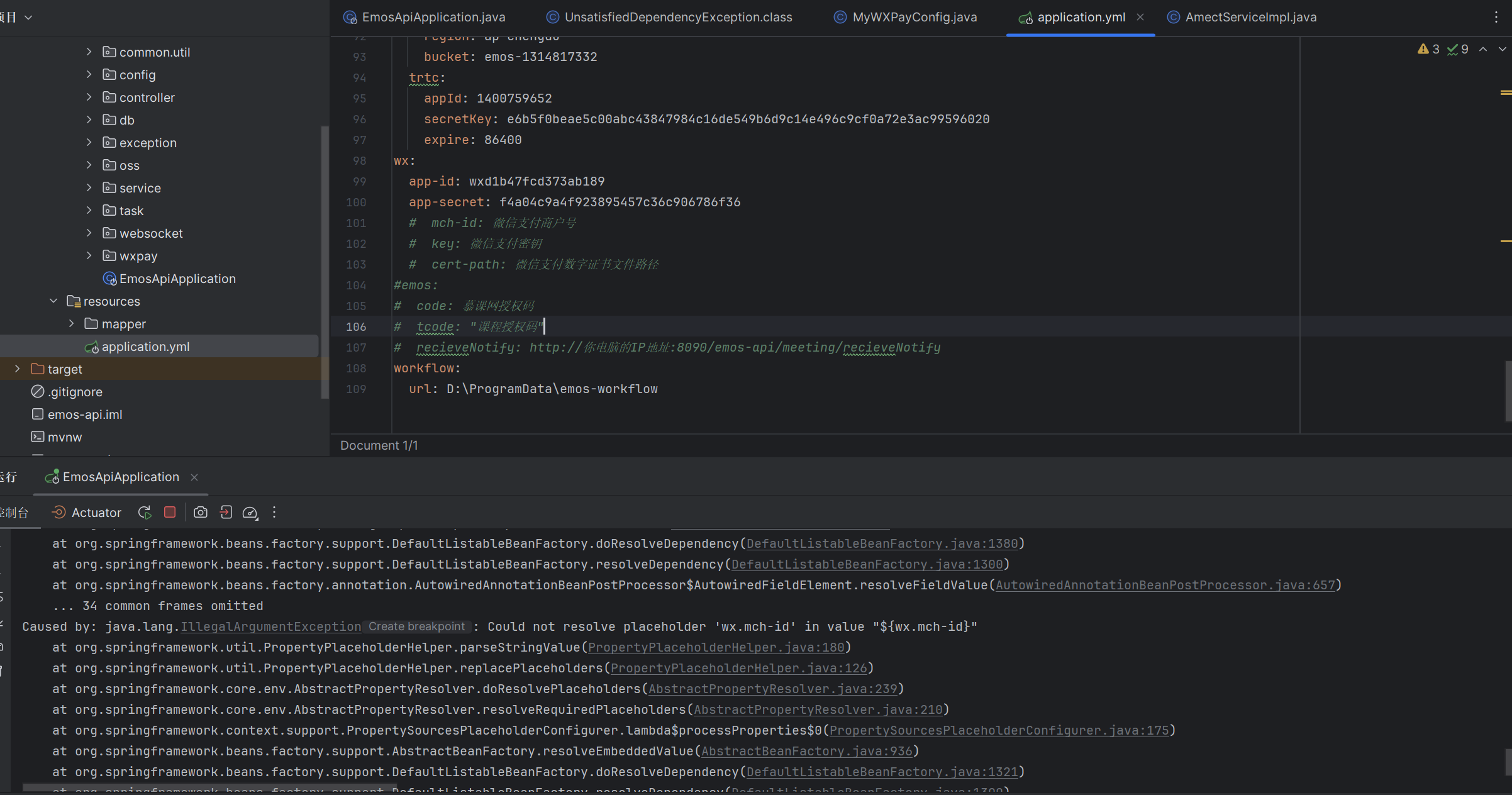The width and height of the screenshot is (1512, 795).
Task: Open the Actuator tab in run panel
Action: 86,513
